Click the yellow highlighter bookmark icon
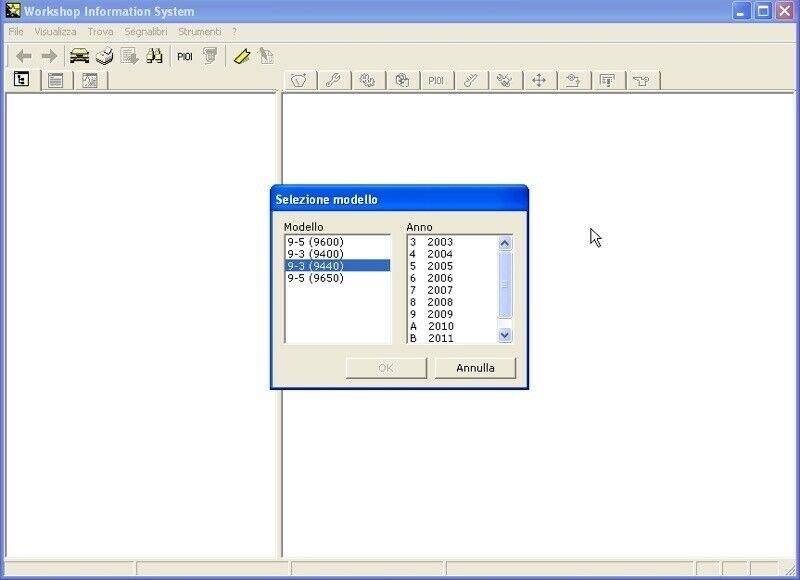This screenshot has width=800, height=580. coord(242,56)
